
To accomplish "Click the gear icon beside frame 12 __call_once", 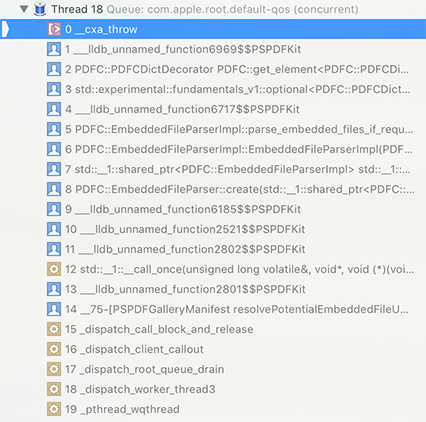I will [54, 269].
